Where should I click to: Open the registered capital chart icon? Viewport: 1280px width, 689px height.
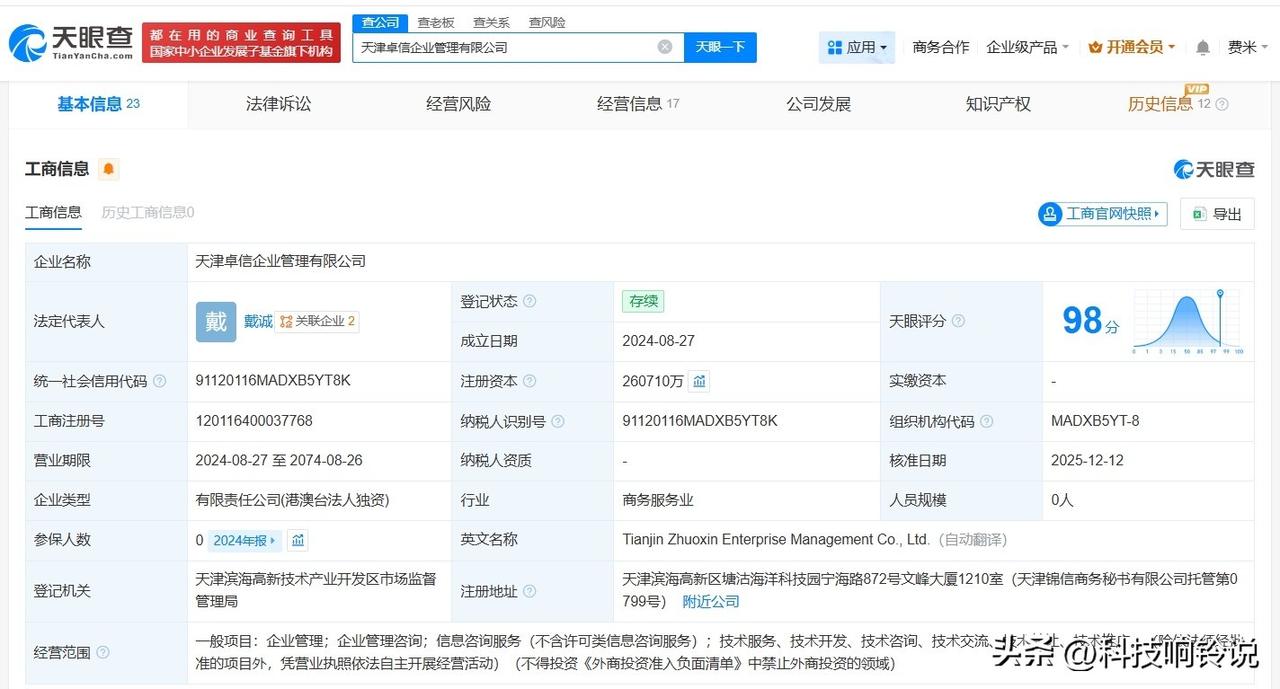tap(700, 381)
